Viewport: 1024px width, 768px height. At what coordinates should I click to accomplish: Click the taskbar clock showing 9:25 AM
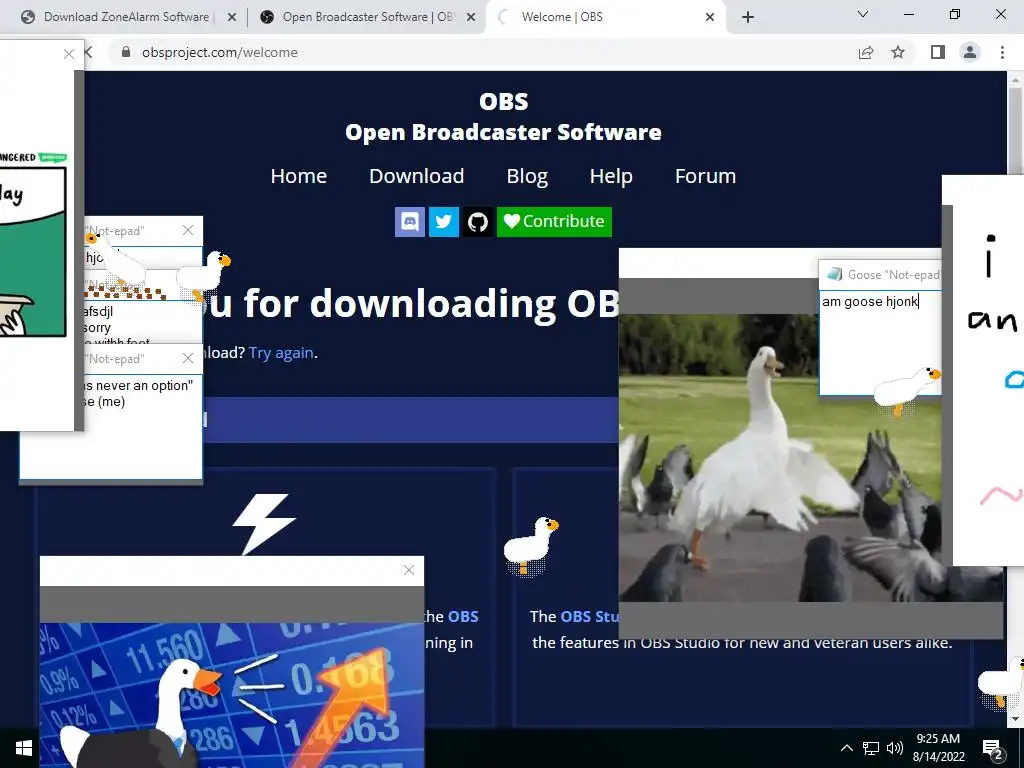938,748
